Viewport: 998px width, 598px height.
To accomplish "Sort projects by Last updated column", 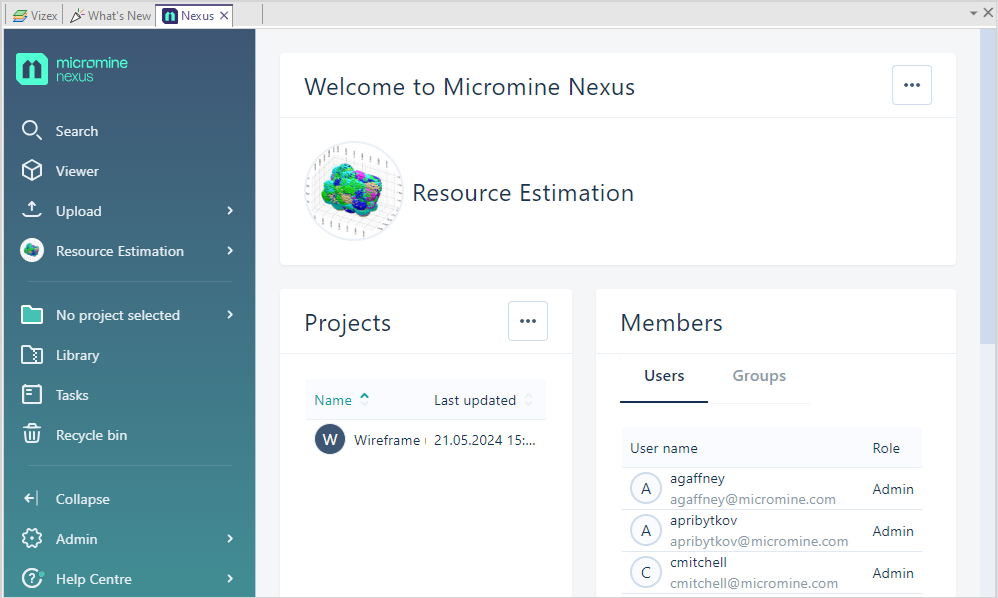I will click(482, 400).
